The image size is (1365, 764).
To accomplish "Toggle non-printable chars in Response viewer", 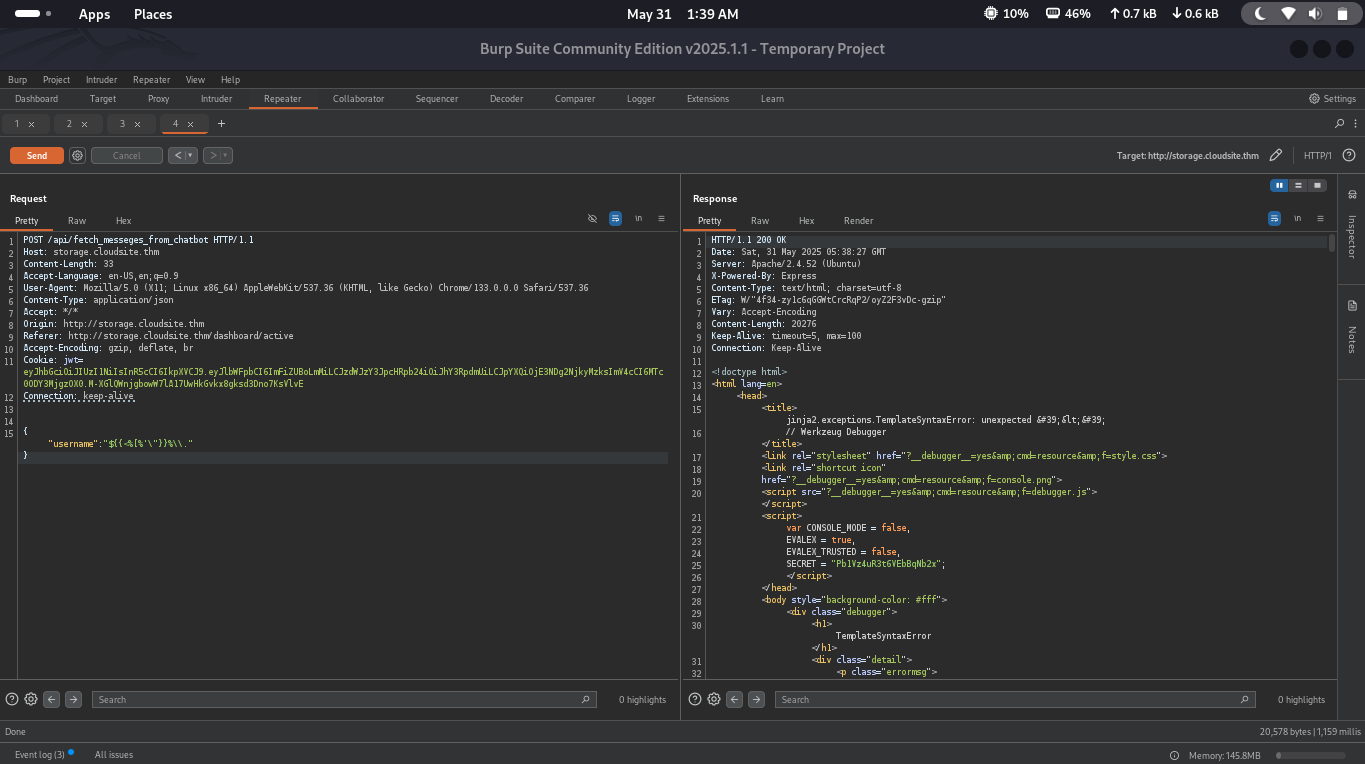I will click(x=1297, y=218).
